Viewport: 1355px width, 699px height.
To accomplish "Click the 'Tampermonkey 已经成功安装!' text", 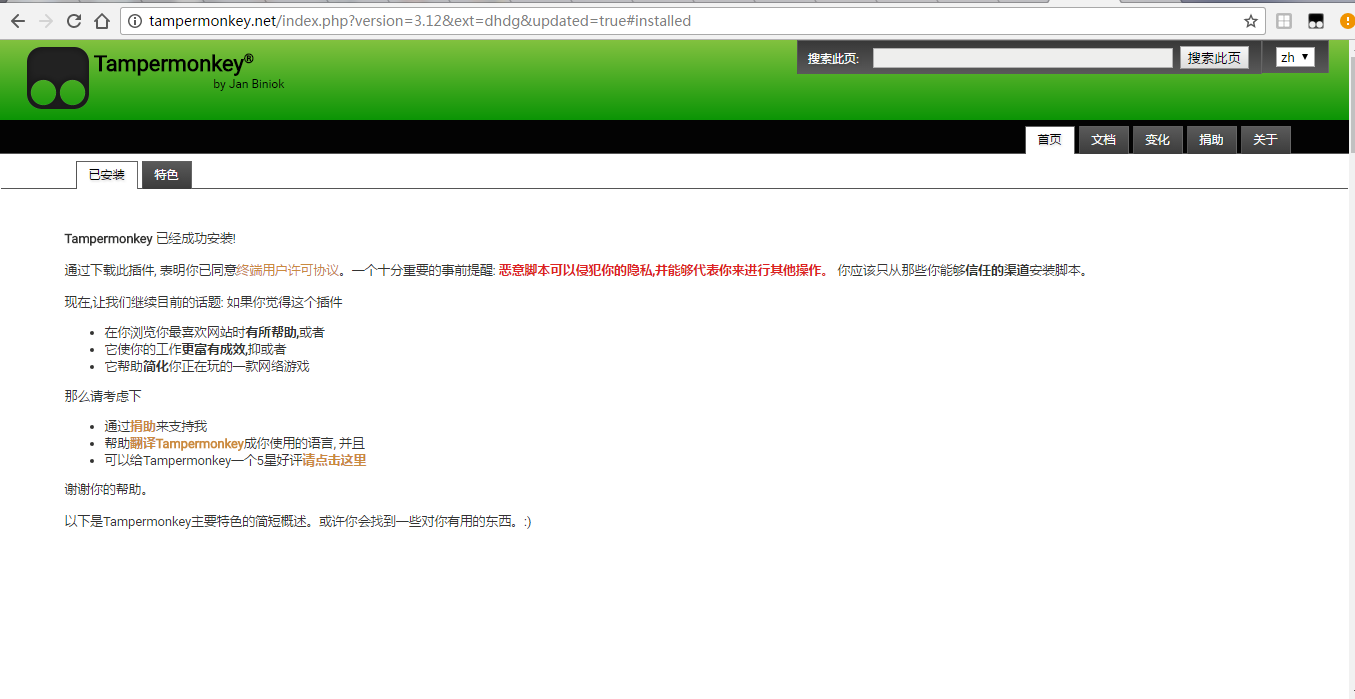I will [150, 239].
